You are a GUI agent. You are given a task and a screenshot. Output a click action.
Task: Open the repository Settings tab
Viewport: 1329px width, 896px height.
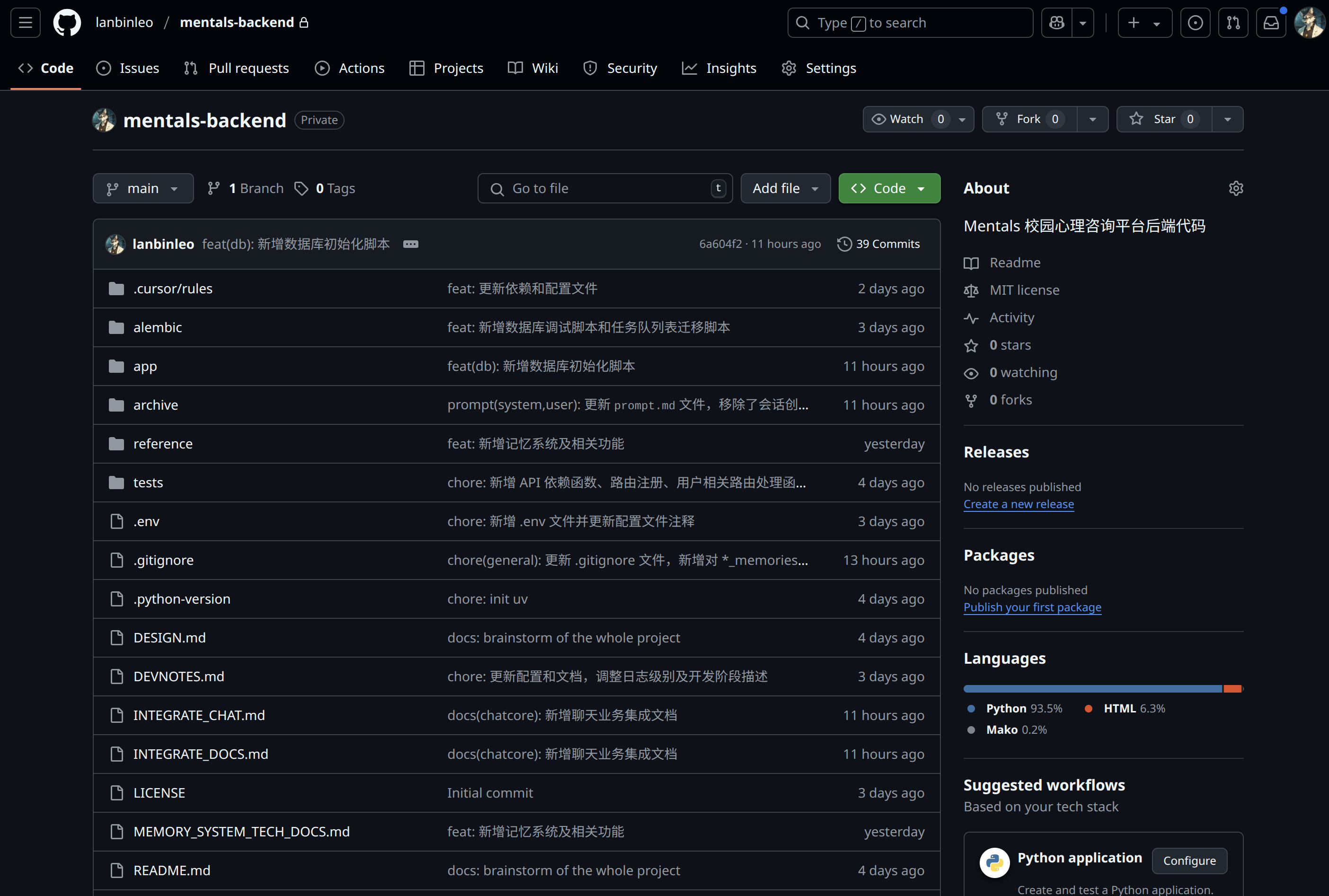818,68
